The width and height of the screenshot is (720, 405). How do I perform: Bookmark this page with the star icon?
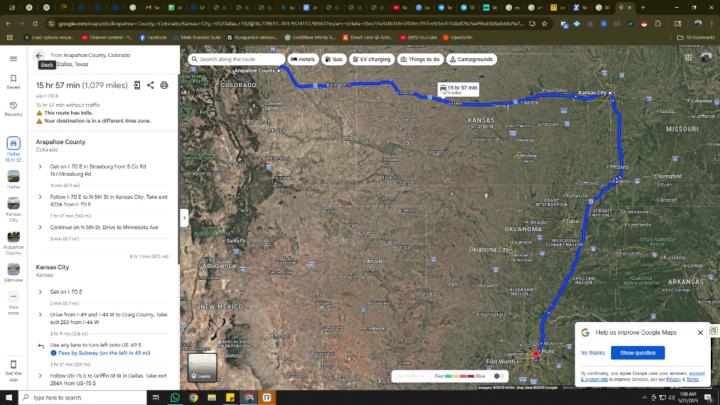545,23
